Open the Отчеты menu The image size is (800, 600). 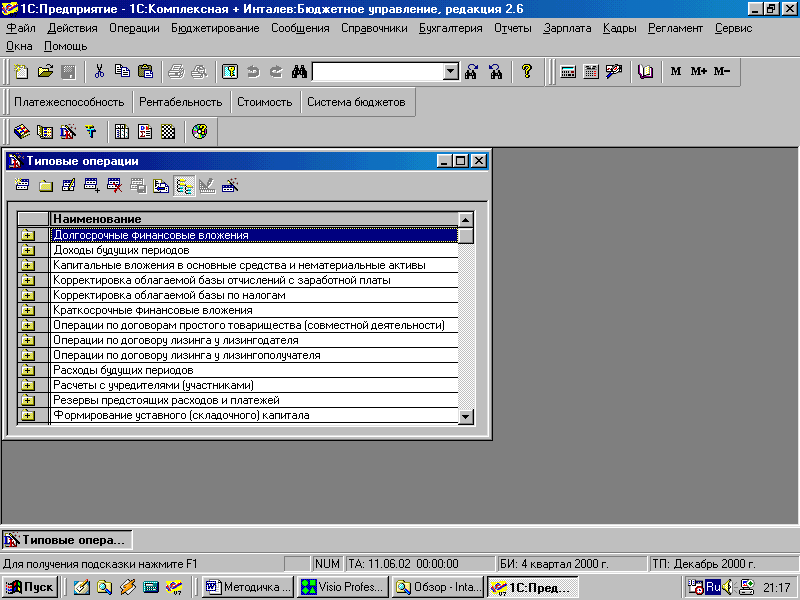point(512,29)
